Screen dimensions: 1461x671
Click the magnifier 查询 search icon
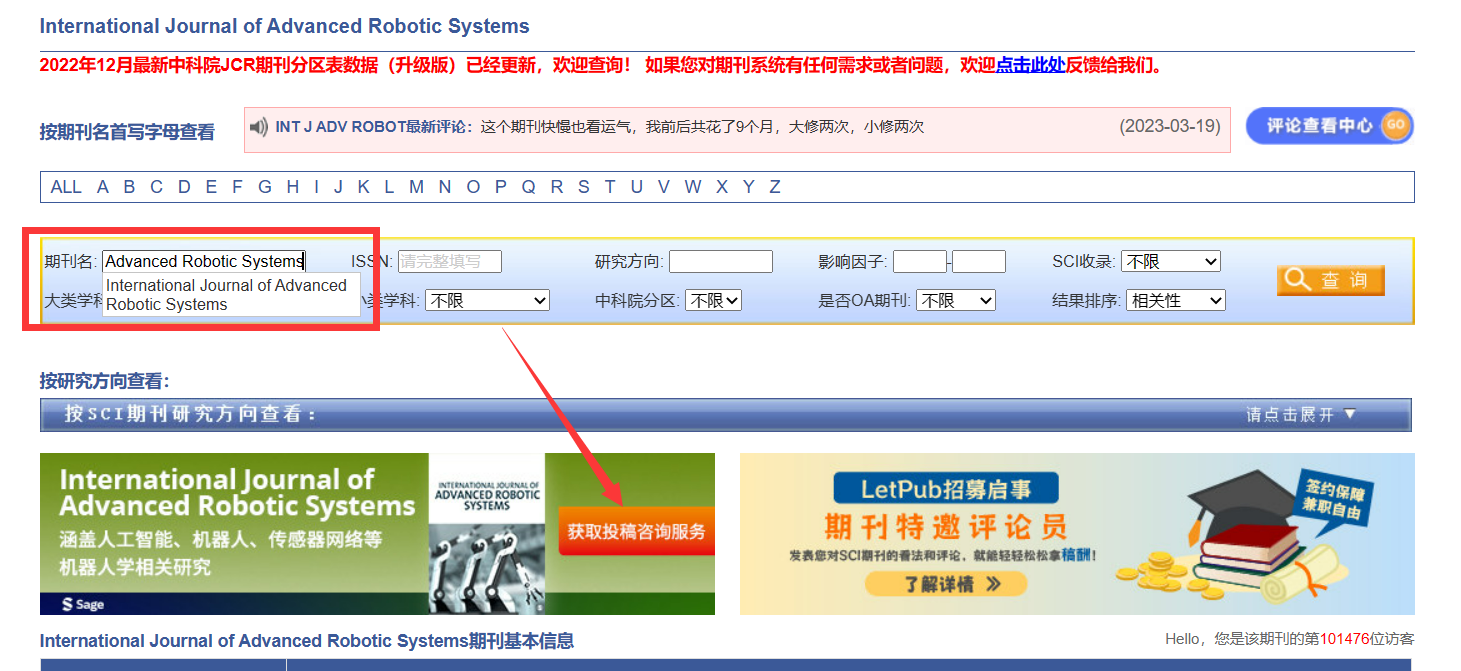click(1330, 280)
